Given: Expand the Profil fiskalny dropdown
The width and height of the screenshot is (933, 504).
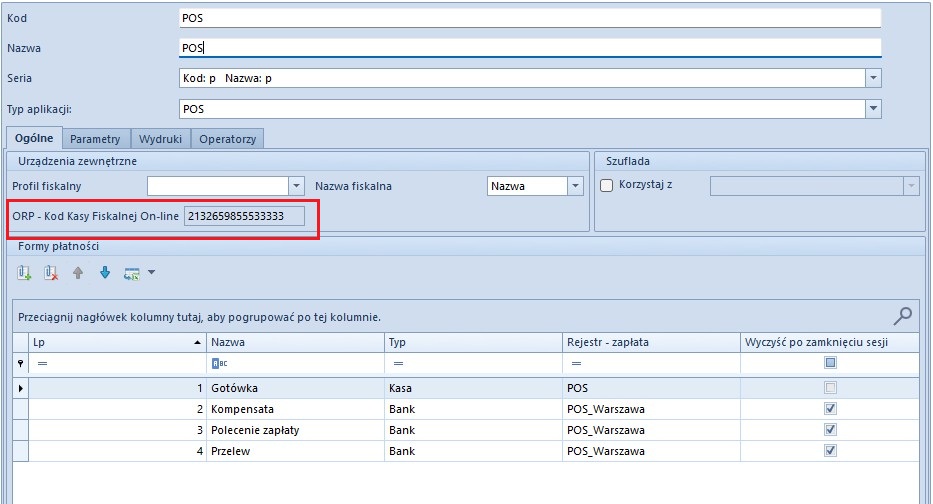Looking at the screenshot, I should pyautogui.click(x=296, y=186).
